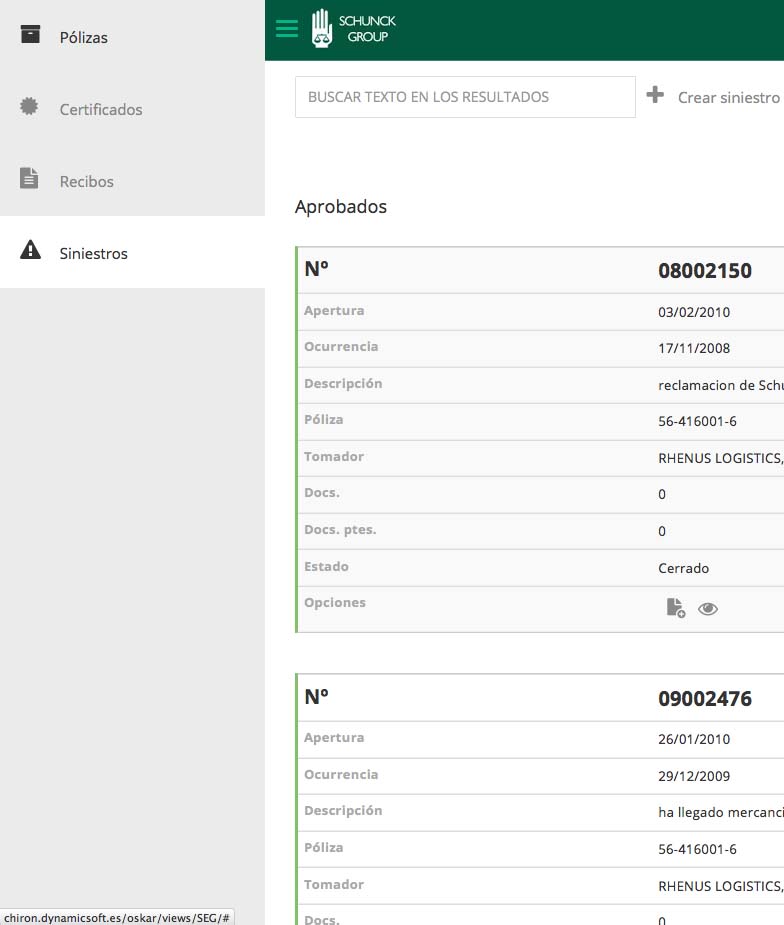784x925 pixels.
Task: Click policy 56-416001-6 of claim 08002150
Action: click(698, 422)
